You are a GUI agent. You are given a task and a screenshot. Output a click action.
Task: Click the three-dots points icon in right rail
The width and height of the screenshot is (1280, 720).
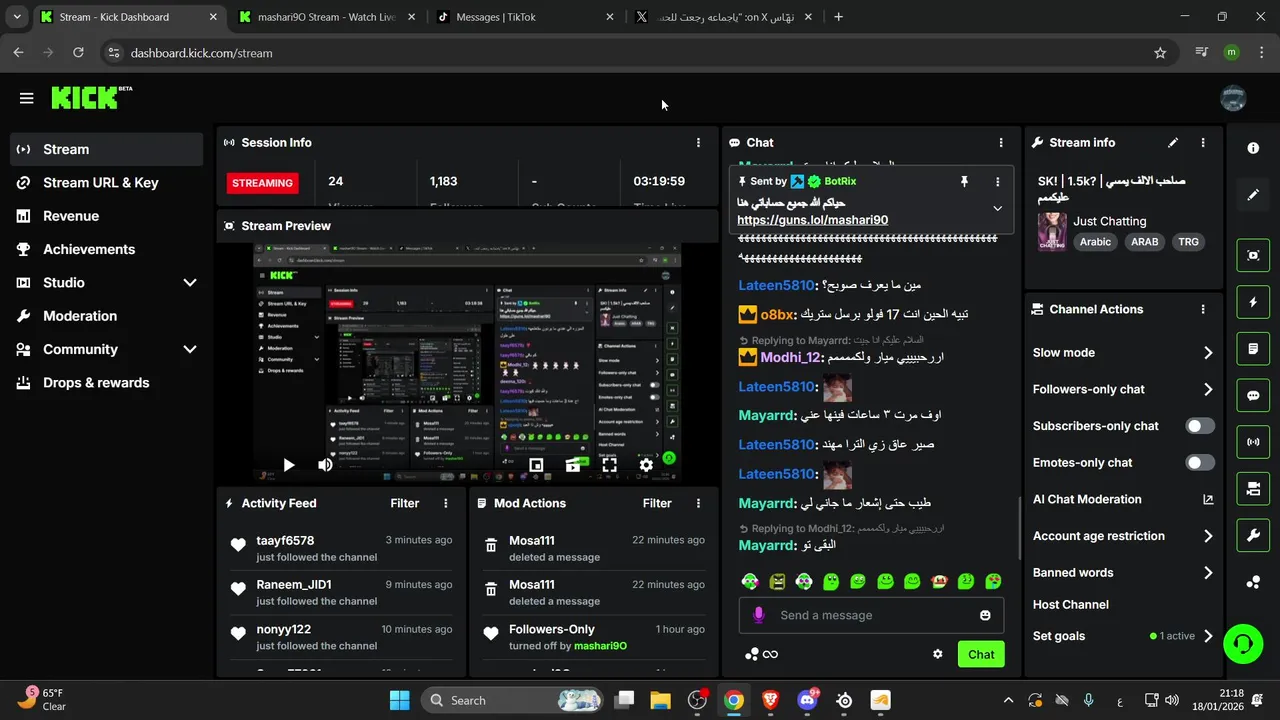(x=1253, y=582)
